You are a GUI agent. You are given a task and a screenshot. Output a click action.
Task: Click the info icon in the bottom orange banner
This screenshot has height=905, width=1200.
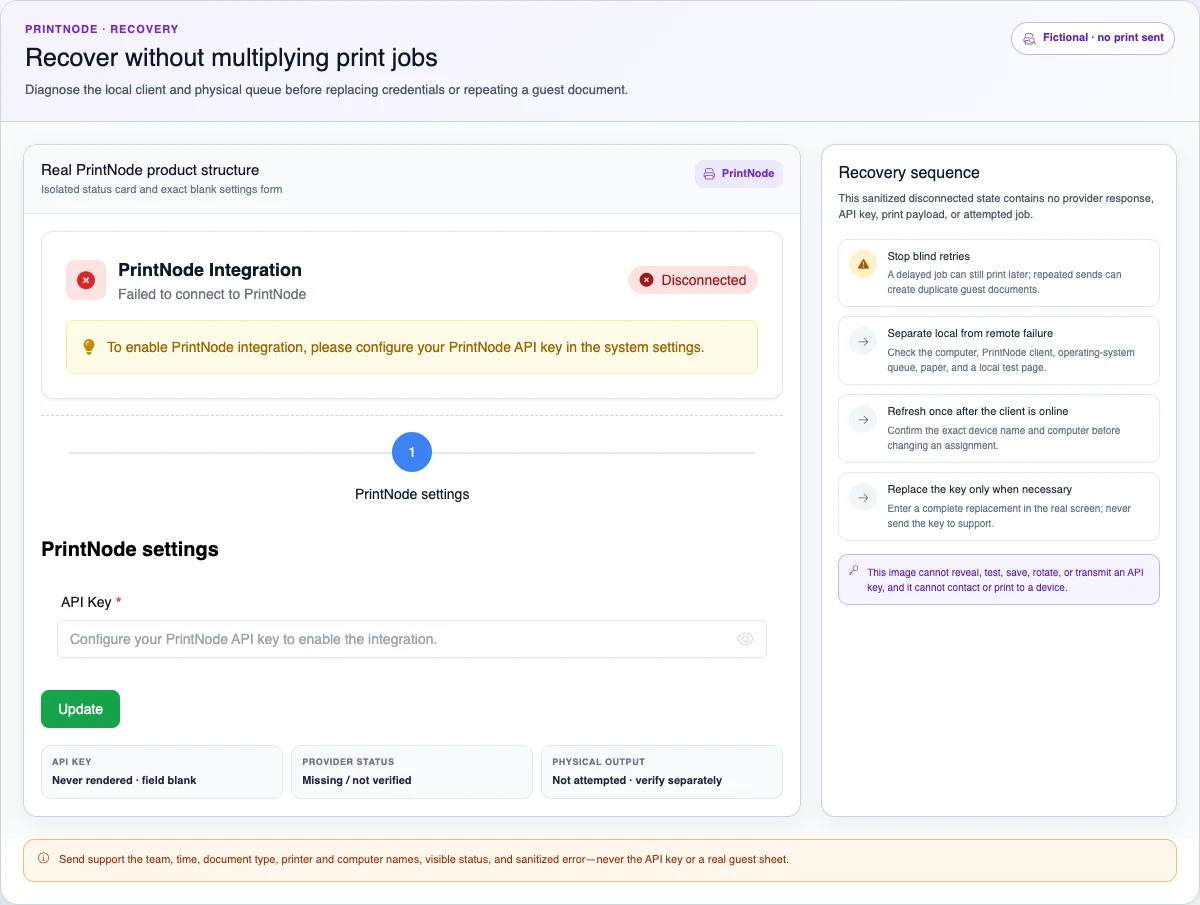[43, 858]
